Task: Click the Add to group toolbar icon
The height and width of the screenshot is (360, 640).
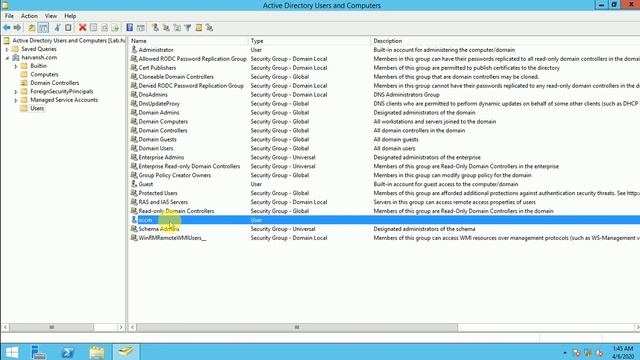Action: tap(209, 28)
